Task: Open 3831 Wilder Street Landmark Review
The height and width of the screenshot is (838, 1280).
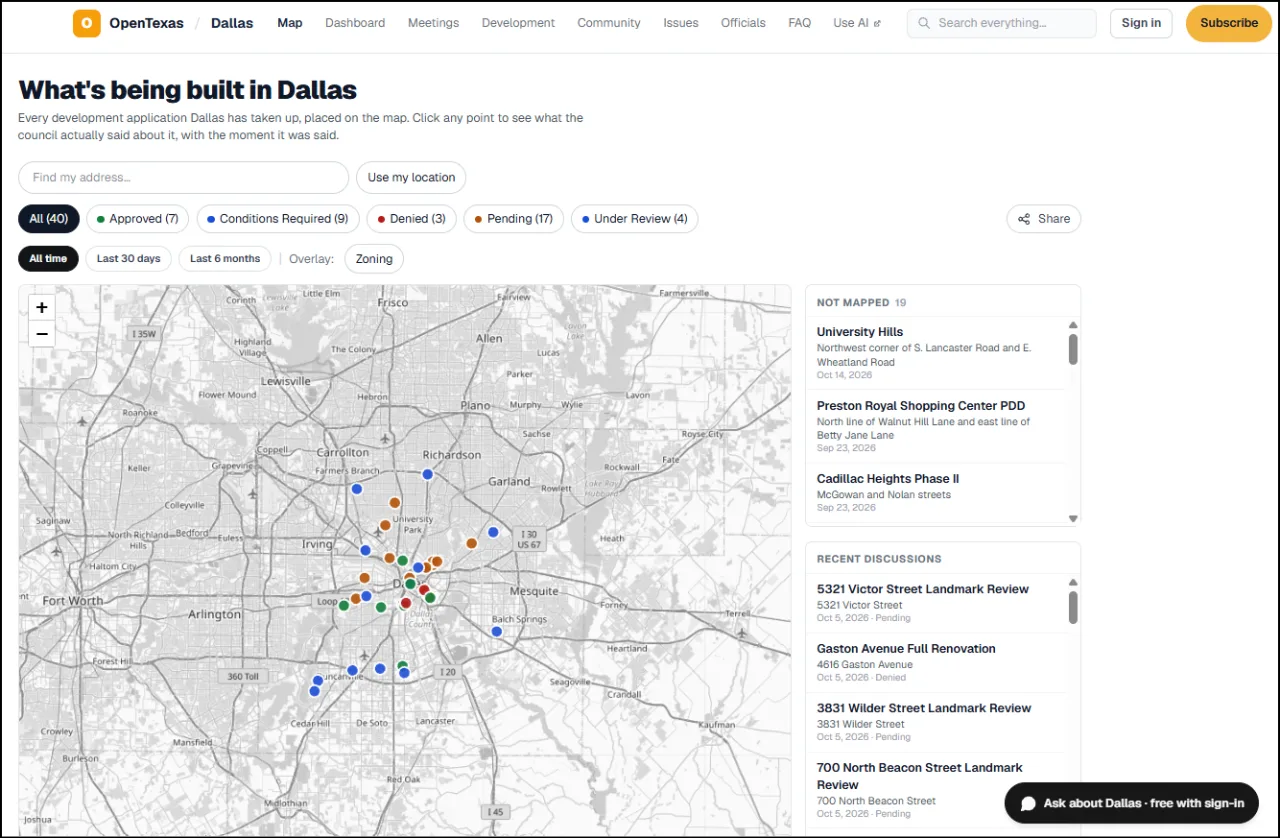Action: pyautogui.click(x=936, y=722)
